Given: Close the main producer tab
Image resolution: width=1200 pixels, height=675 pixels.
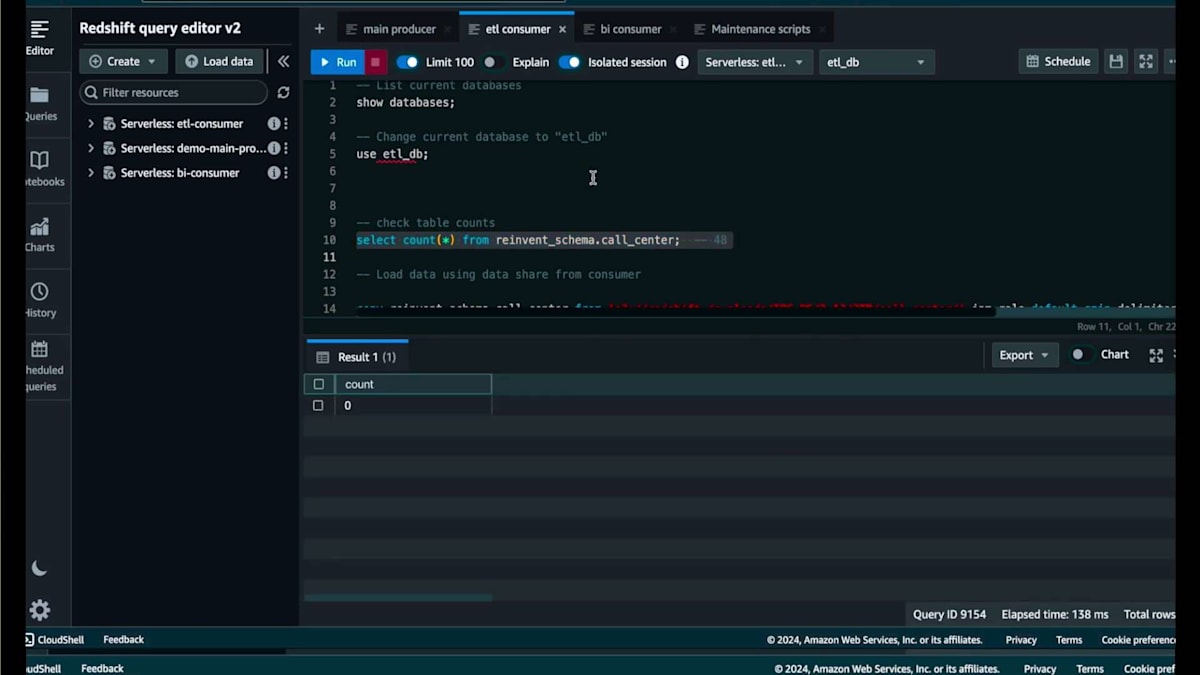Looking at the screenshot, I should [450, 30].
